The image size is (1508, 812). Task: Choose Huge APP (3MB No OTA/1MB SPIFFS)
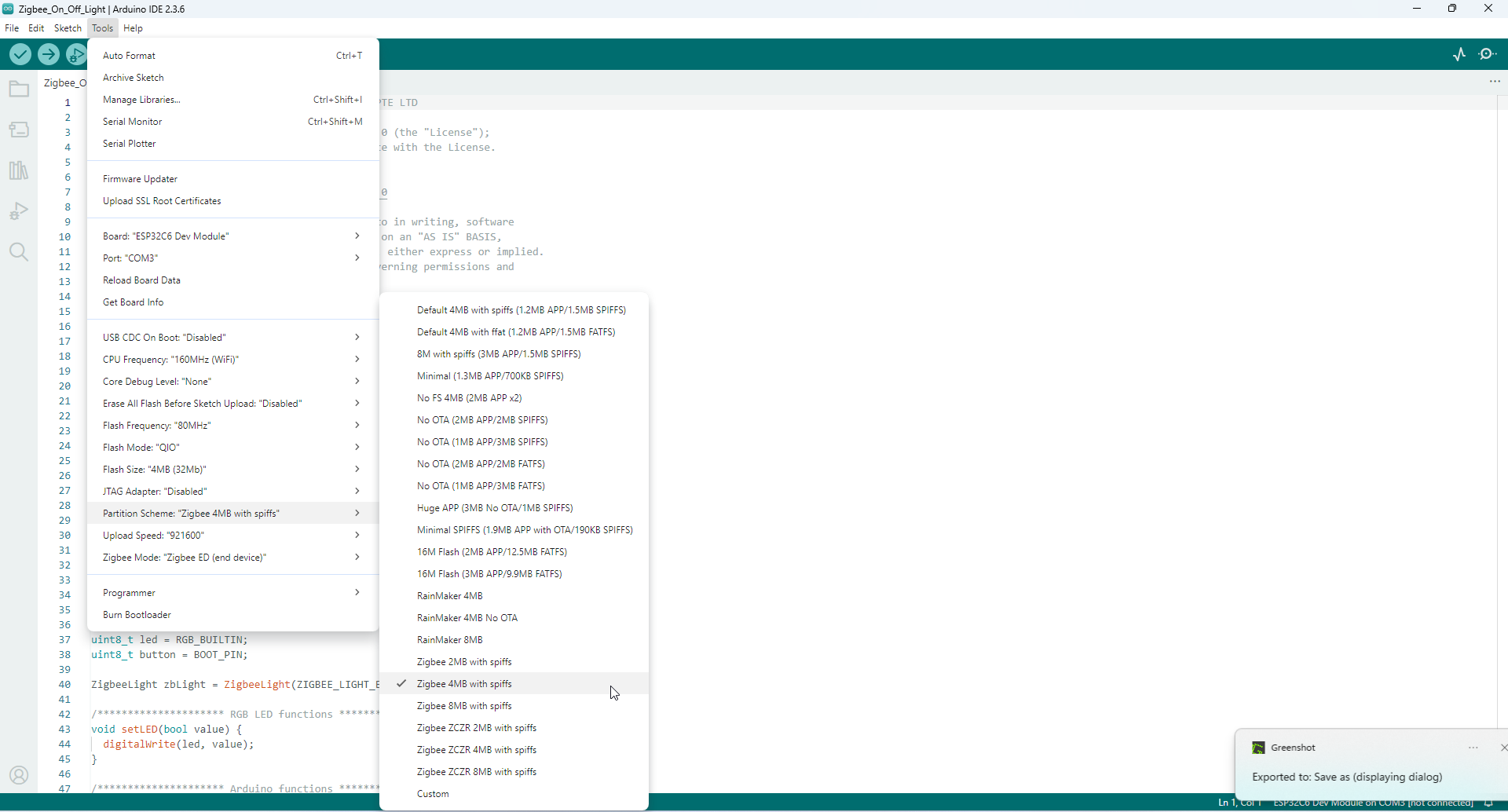click(495, 508)
